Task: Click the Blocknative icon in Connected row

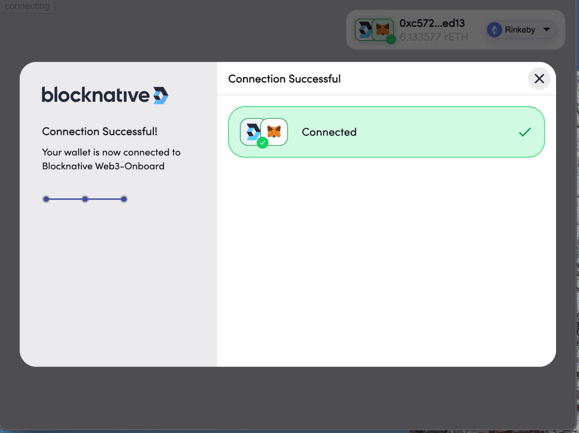Action: coord(253,131)
